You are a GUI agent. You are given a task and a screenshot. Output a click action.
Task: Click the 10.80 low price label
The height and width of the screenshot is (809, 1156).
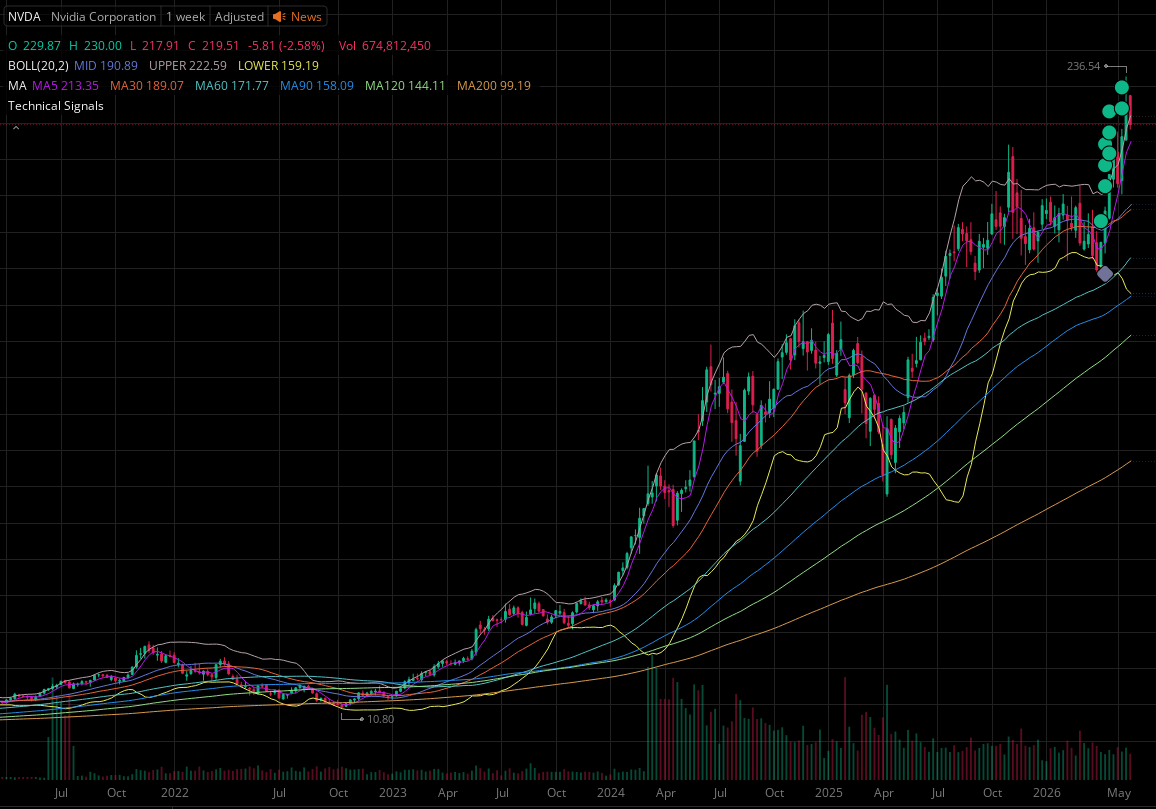point(380,719)
